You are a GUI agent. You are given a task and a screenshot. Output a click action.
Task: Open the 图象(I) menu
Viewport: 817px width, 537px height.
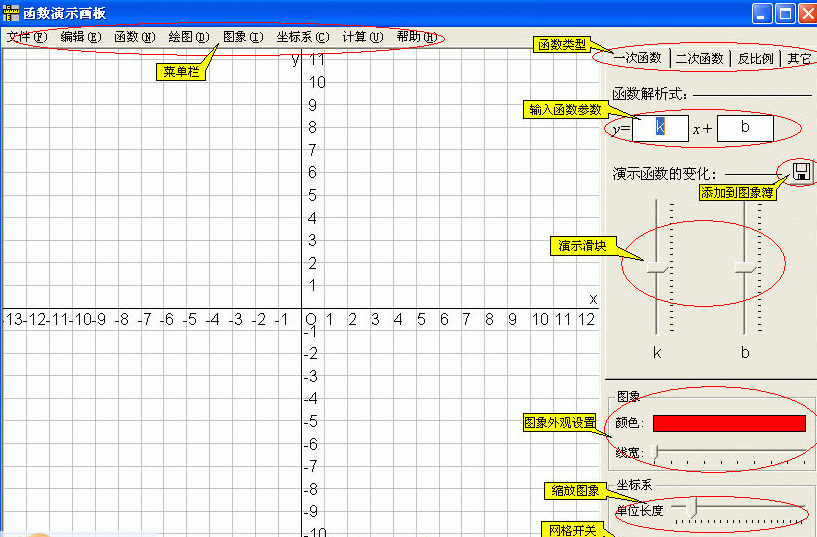point(243,37)
